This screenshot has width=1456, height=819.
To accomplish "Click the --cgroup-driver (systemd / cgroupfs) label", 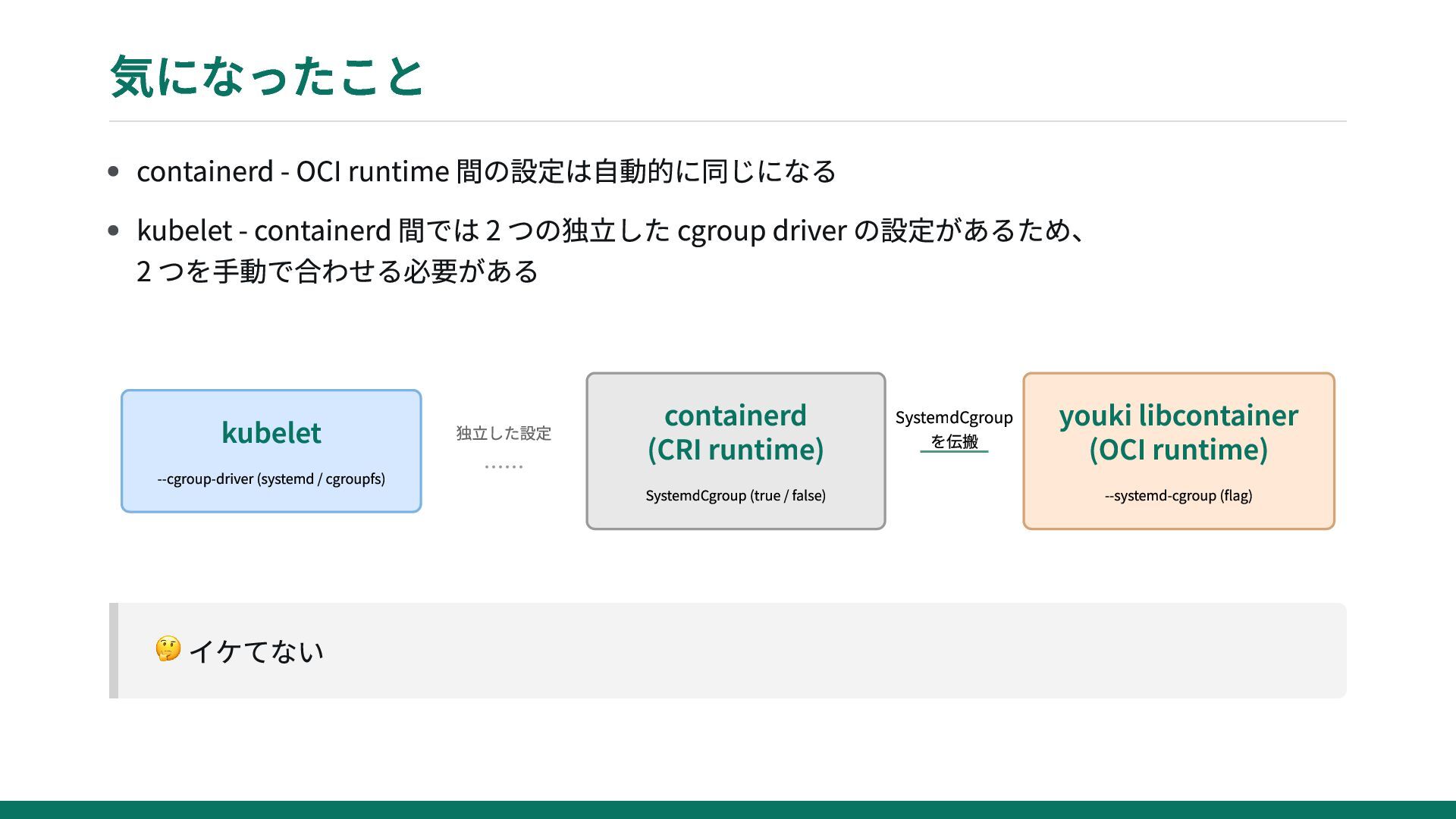I will pos(271,479).
